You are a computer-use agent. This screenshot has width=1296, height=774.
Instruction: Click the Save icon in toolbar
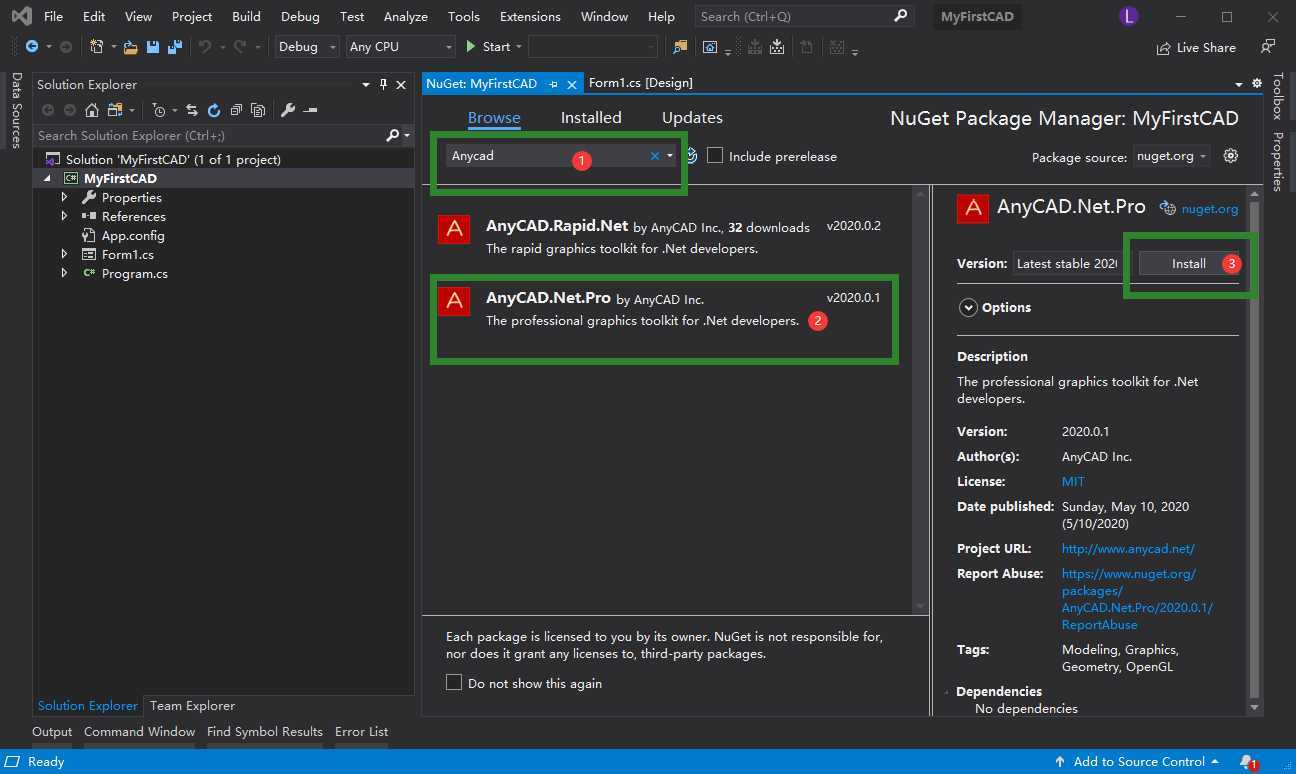153,47
